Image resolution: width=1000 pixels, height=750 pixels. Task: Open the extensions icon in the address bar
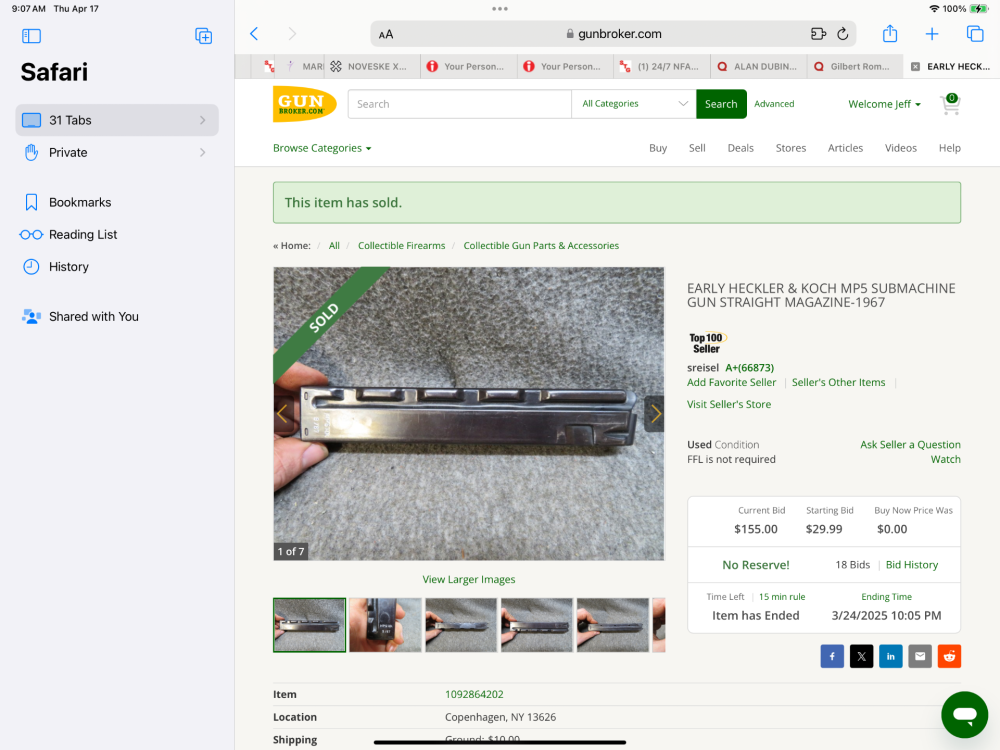tap(818, 34)
